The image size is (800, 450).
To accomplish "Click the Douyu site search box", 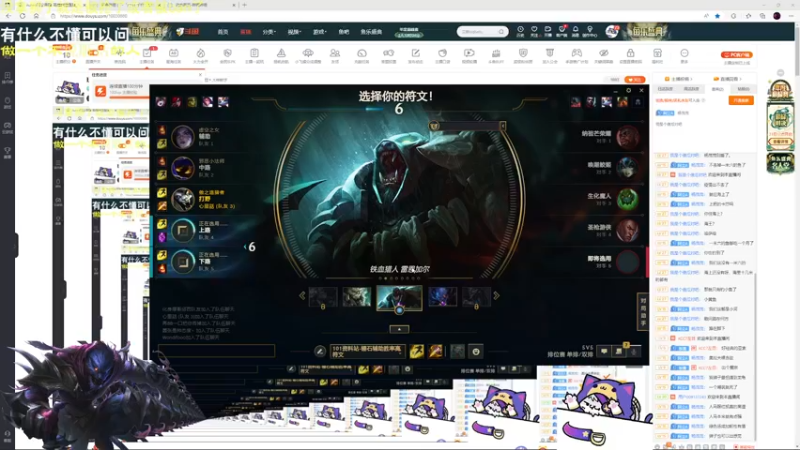I will tap(482, 32).
